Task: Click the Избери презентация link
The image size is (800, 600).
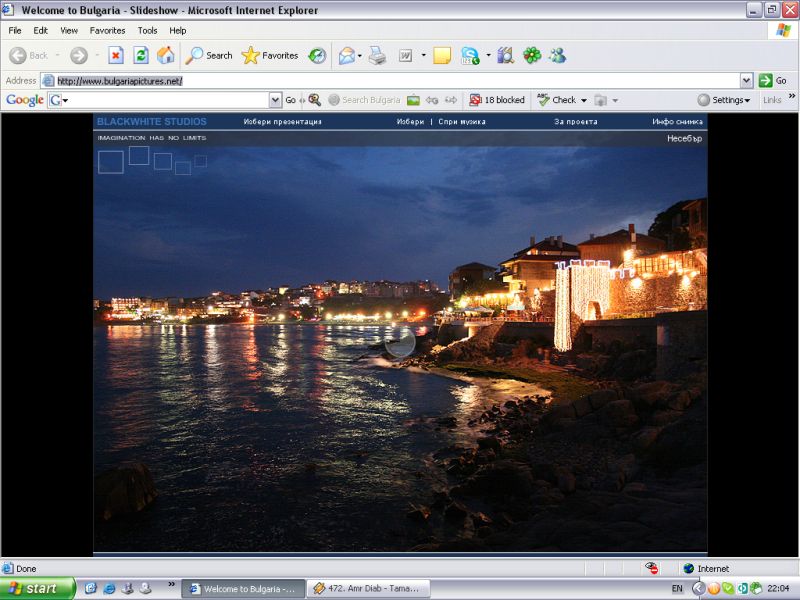Action: pyautogui.click(x=282, y=122)
